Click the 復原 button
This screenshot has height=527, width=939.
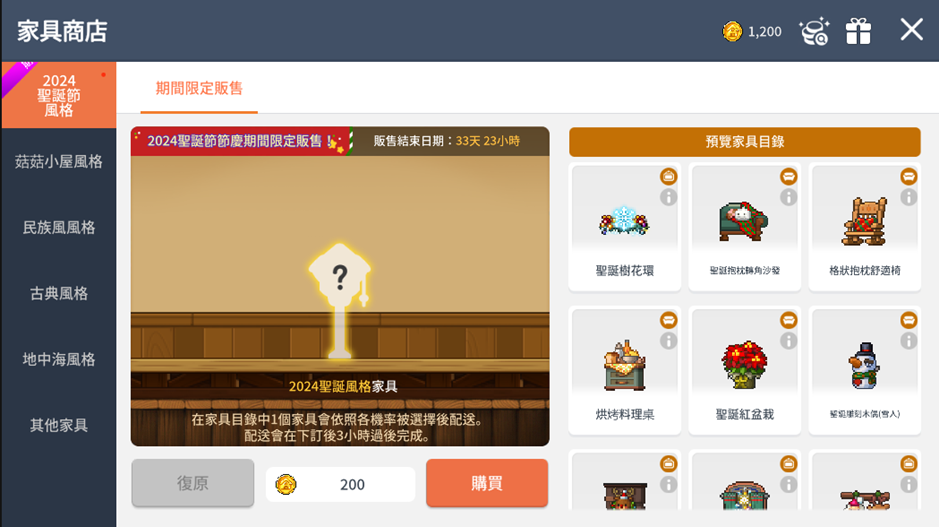tap(192, 483)
